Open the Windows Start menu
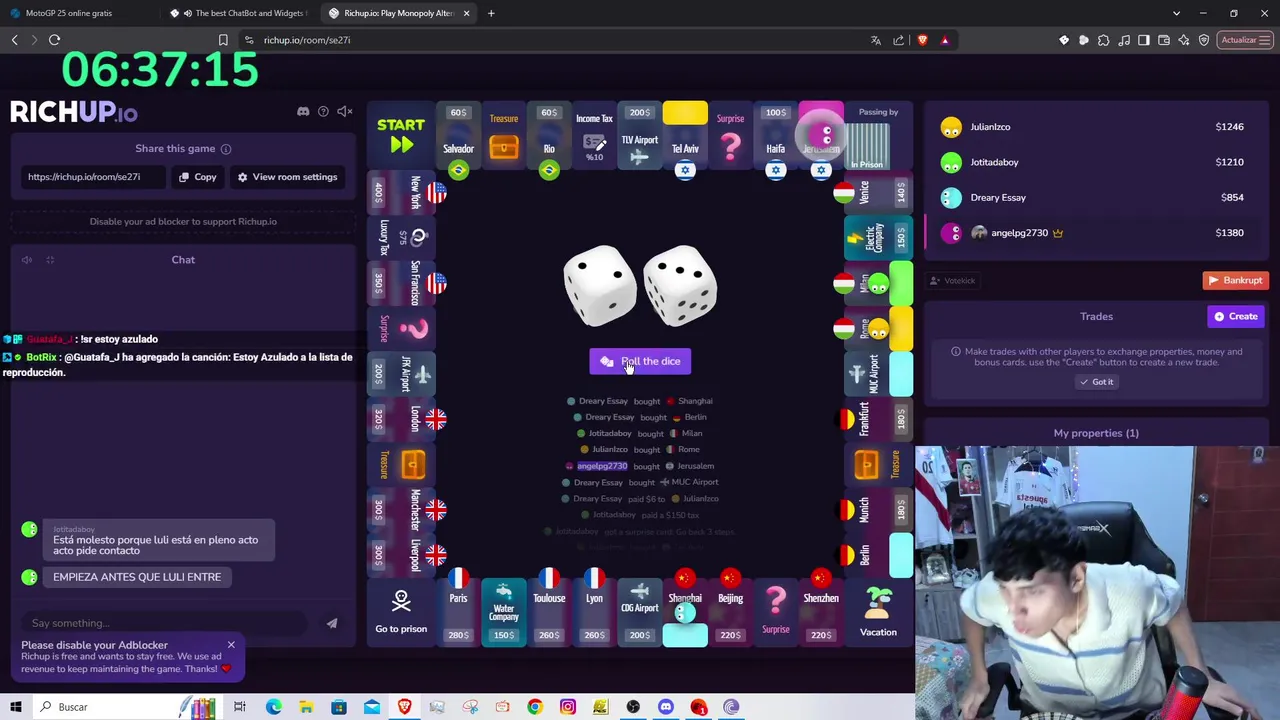Image resolution: width=1280 pixels, height=720 pixels. click(x=15, y=707)
